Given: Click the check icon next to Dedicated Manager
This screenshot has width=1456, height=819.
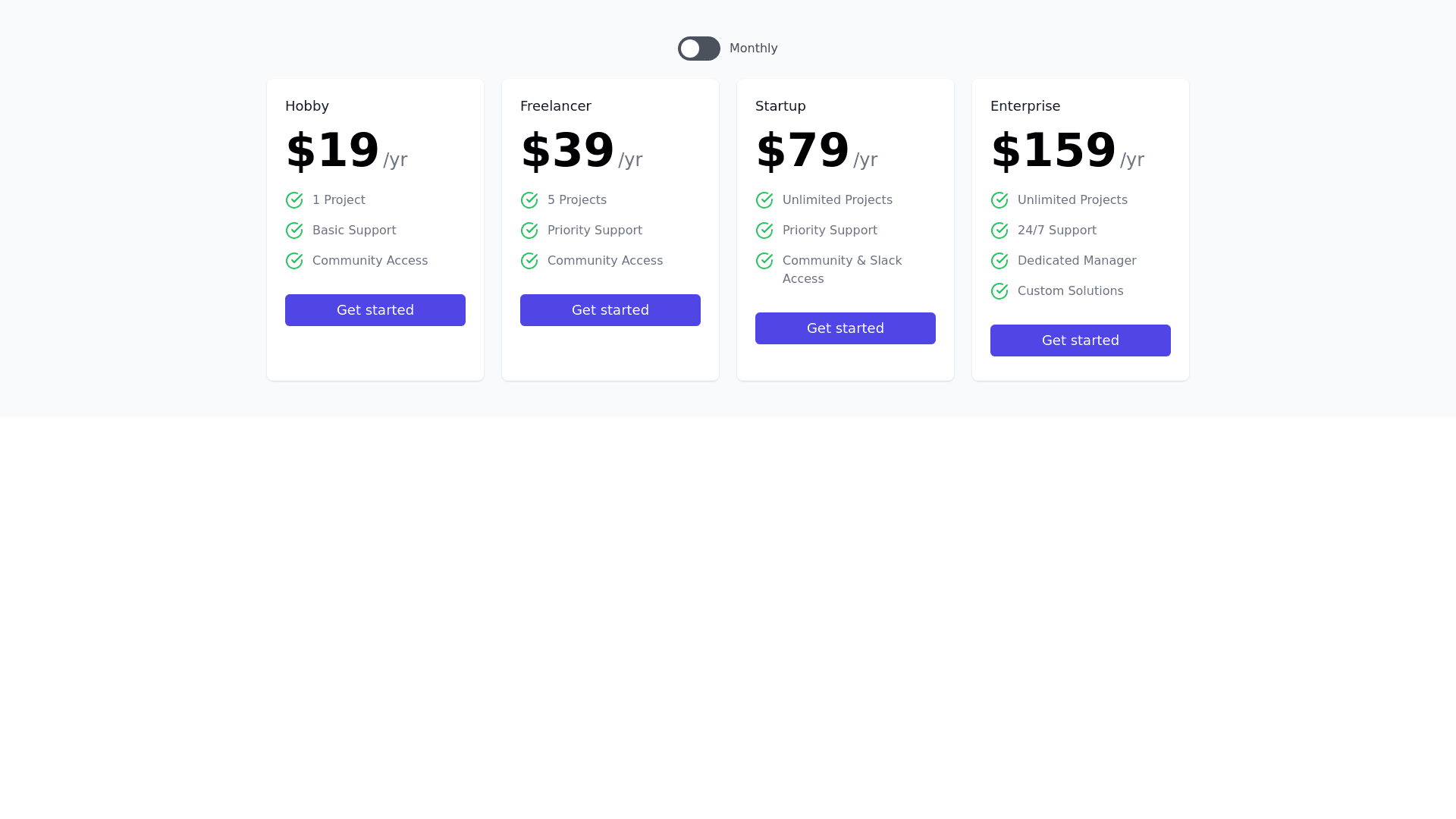Looking at the screenshot, I should tap(999, 261).
